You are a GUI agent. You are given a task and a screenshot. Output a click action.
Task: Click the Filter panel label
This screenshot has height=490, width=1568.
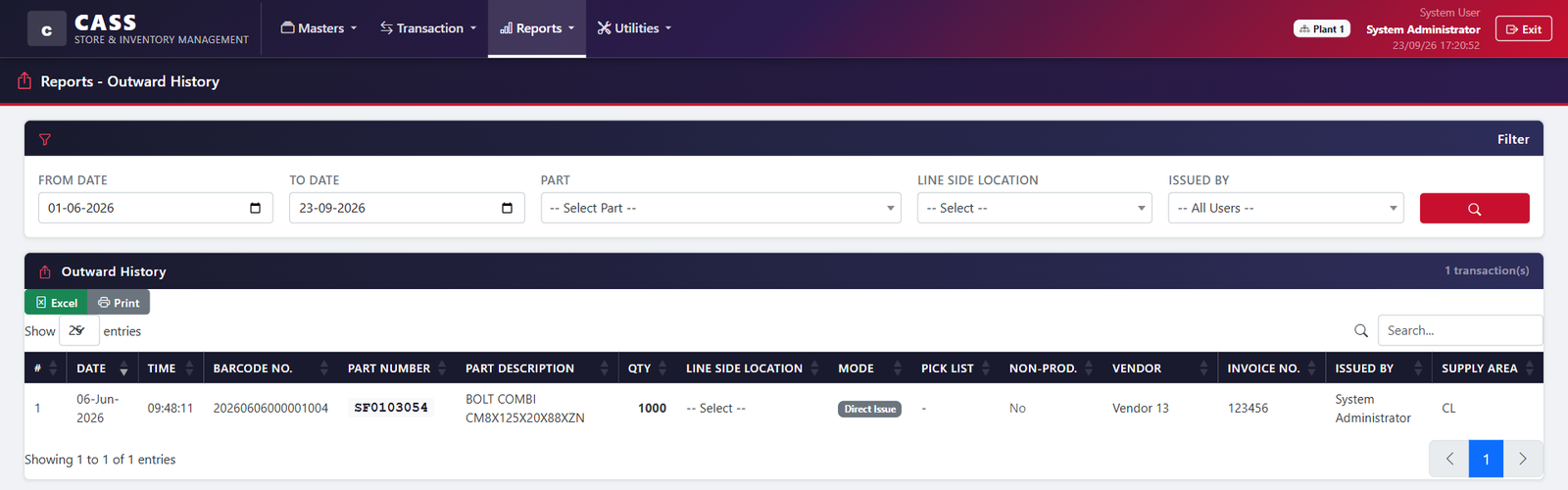(1513, 139)
